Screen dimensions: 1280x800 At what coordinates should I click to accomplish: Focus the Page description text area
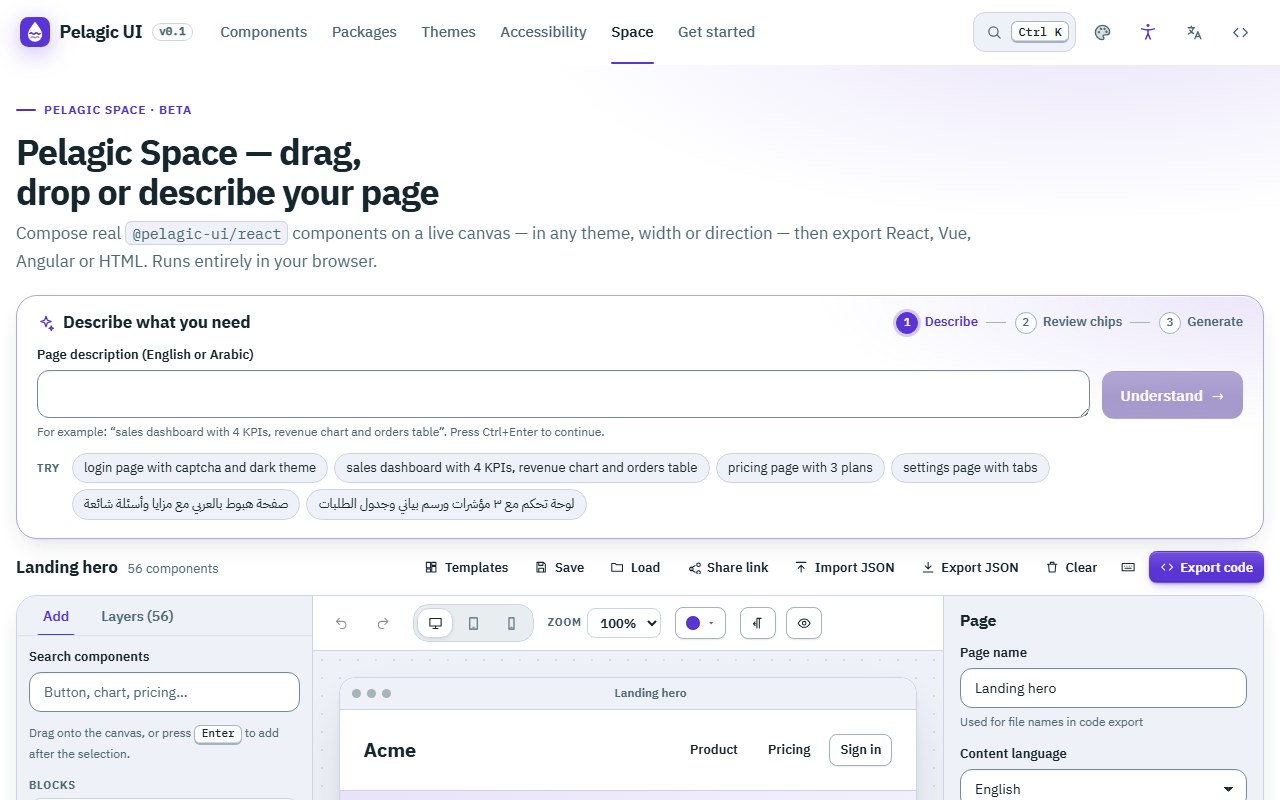(563, 394)
